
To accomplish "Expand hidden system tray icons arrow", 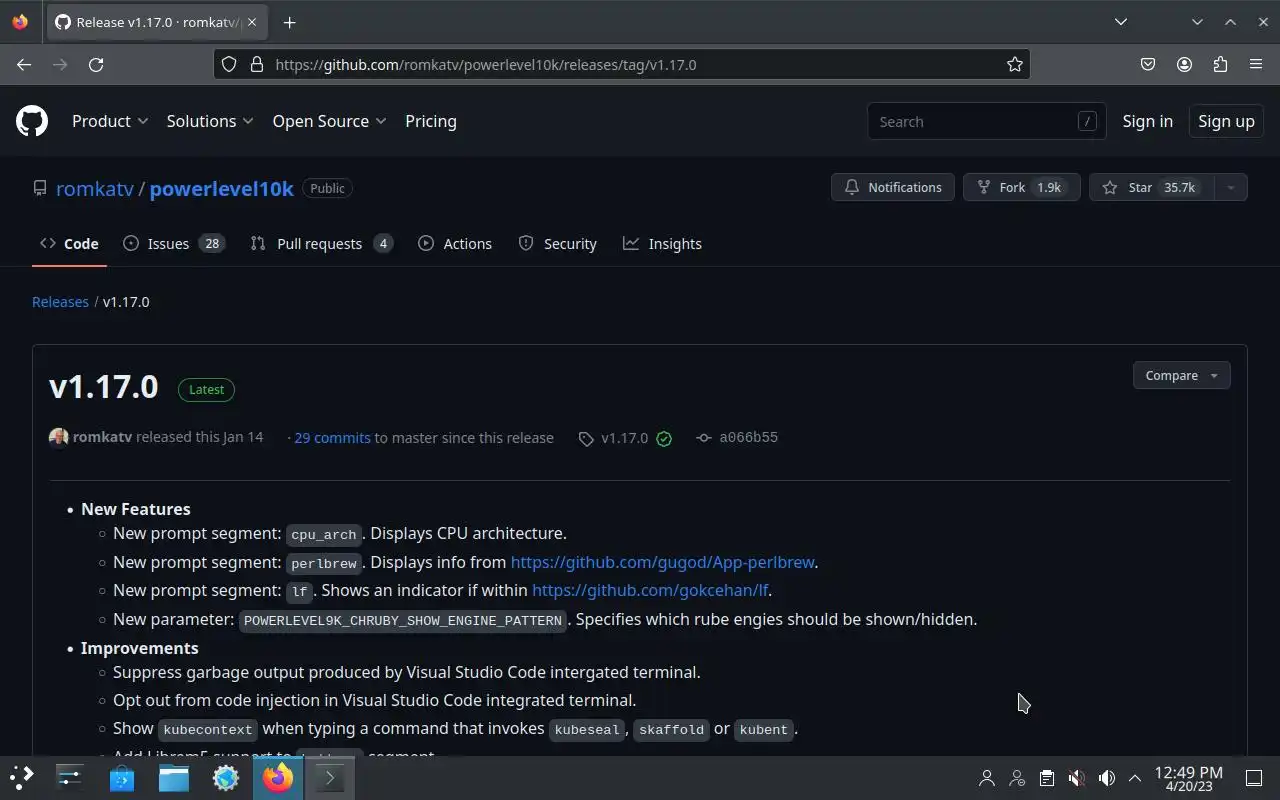I will pos(1135,778).
